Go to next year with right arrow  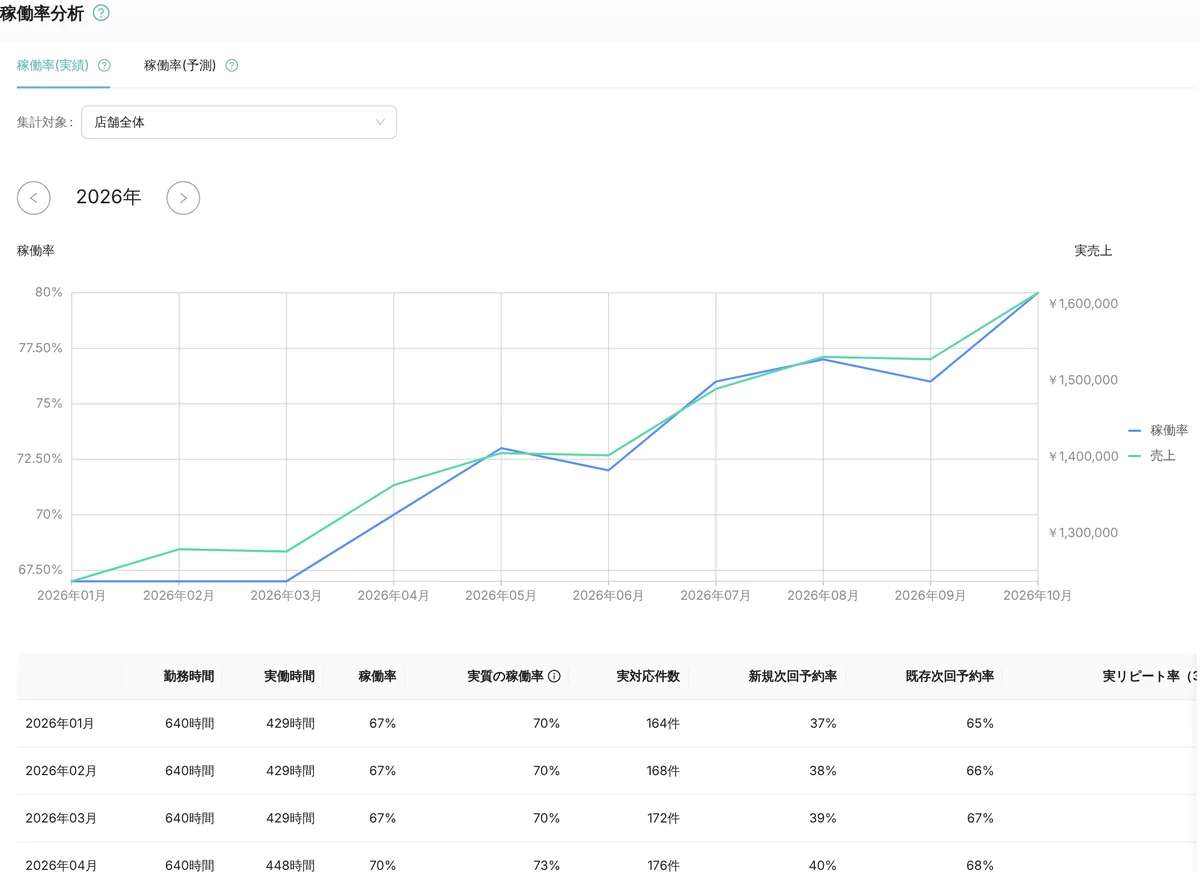[x=183, y=198]
